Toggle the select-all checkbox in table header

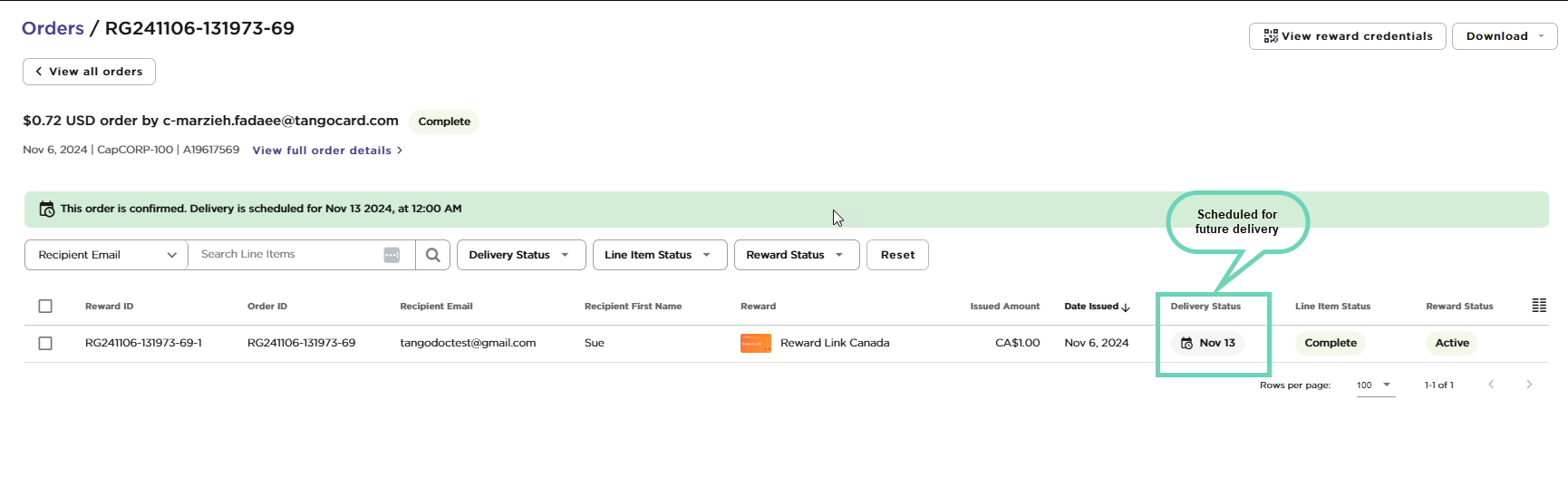click(x=45, y=307)
